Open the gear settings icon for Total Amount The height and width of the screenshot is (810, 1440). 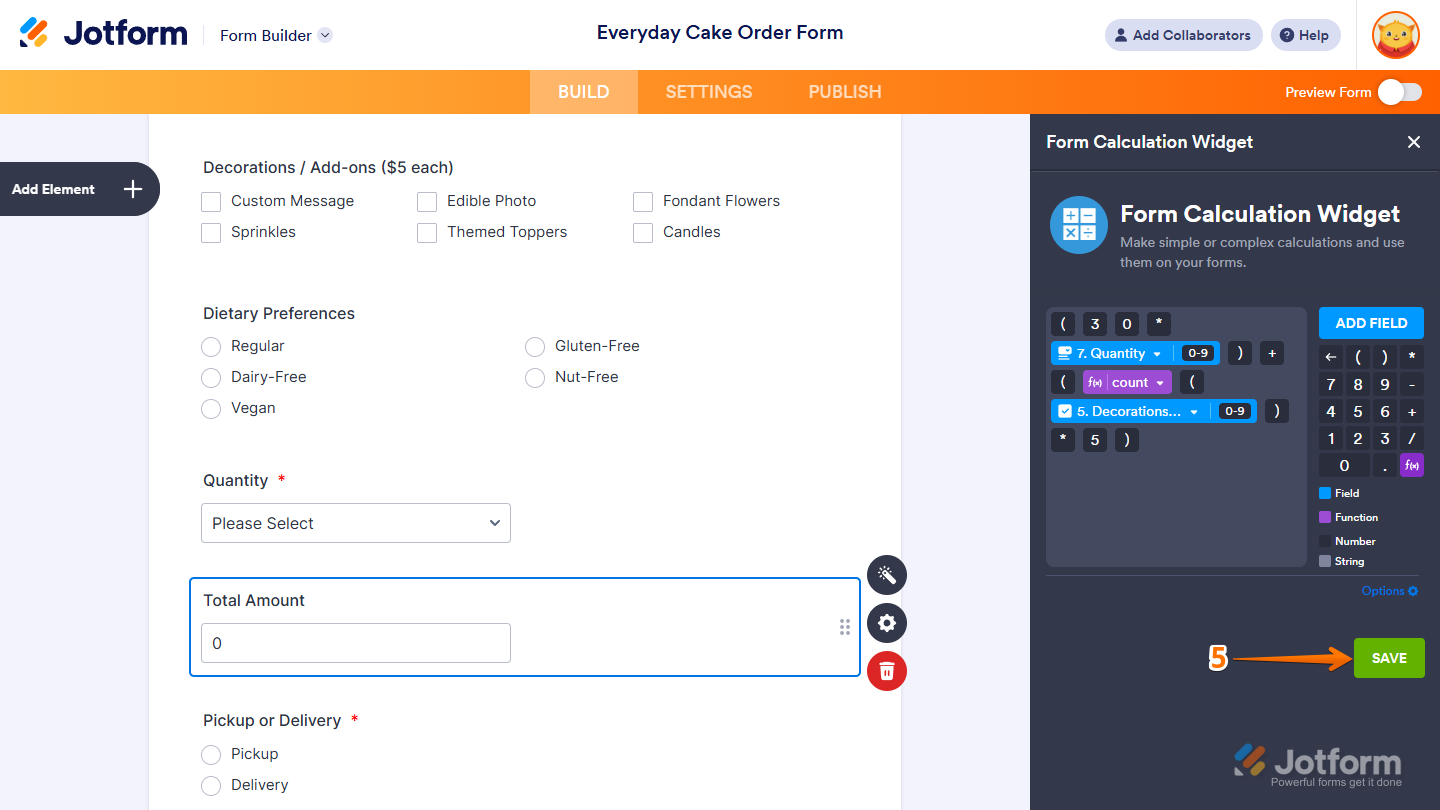point(886,623)
